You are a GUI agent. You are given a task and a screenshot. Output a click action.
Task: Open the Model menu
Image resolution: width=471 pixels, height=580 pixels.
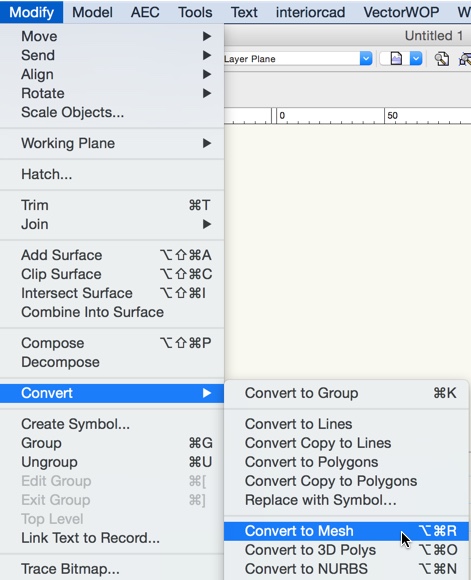[x=92, y=12]
